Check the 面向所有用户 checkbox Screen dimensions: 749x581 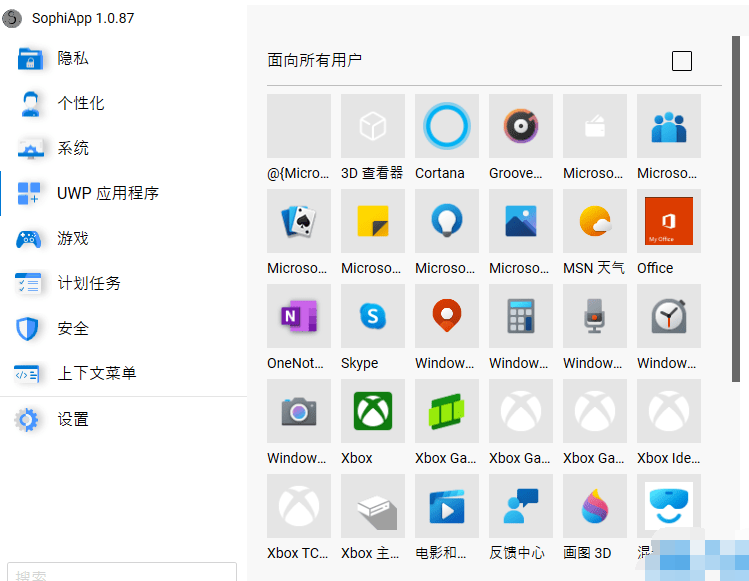pyautogui.click(x=682, y=61)
